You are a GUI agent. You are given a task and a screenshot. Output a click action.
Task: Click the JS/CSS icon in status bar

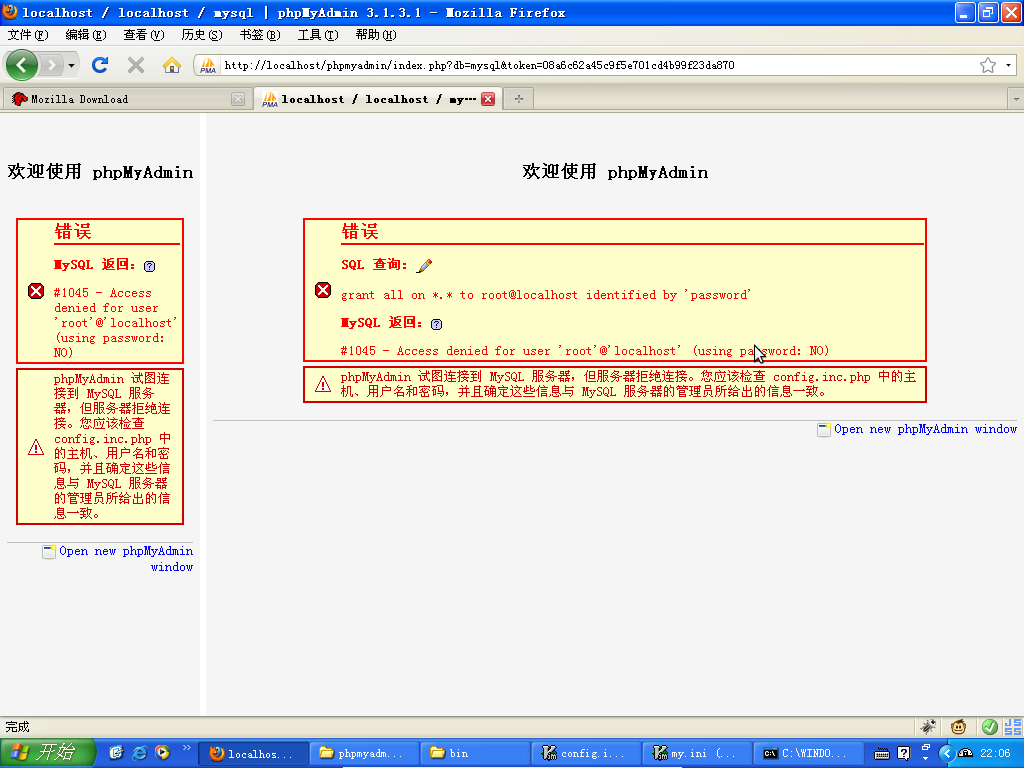[1013, 726]
